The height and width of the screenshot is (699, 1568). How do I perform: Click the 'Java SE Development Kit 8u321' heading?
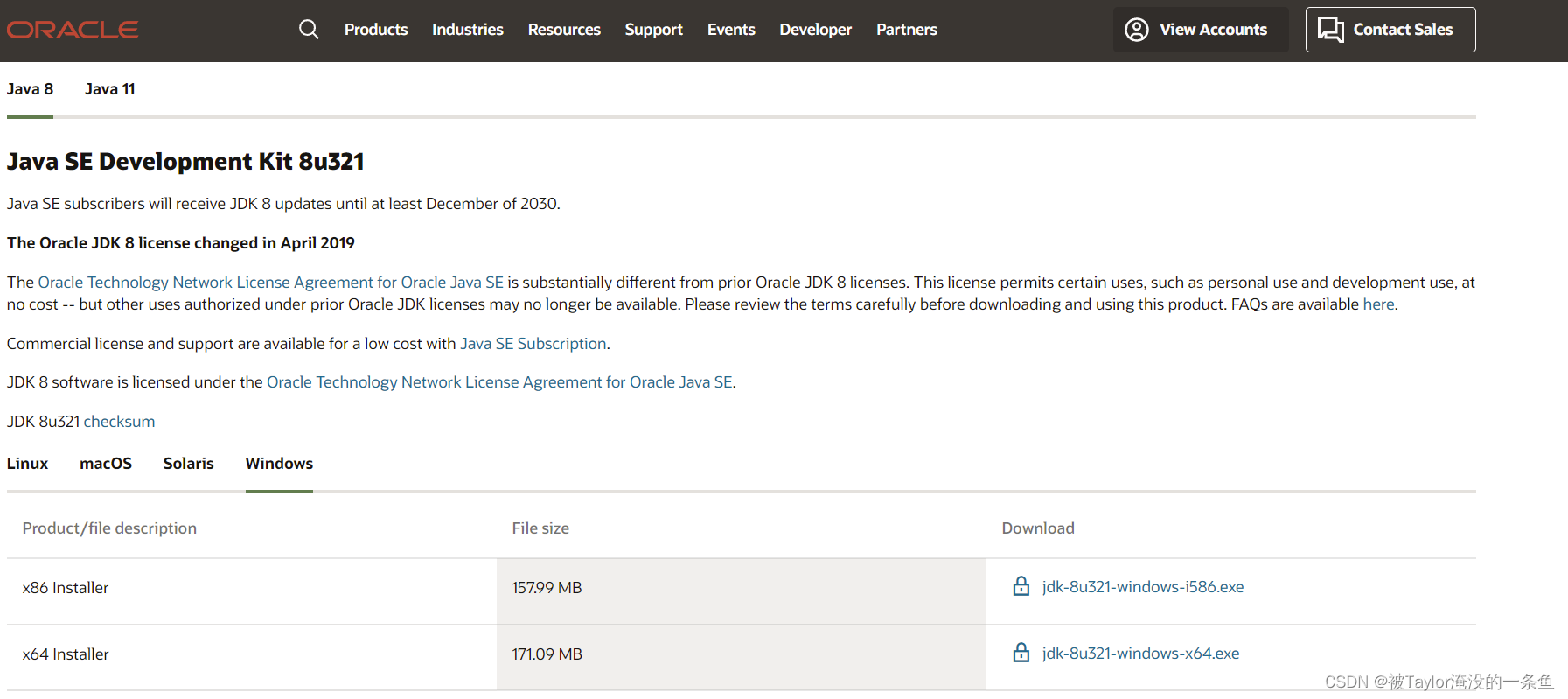click(185, 162)
